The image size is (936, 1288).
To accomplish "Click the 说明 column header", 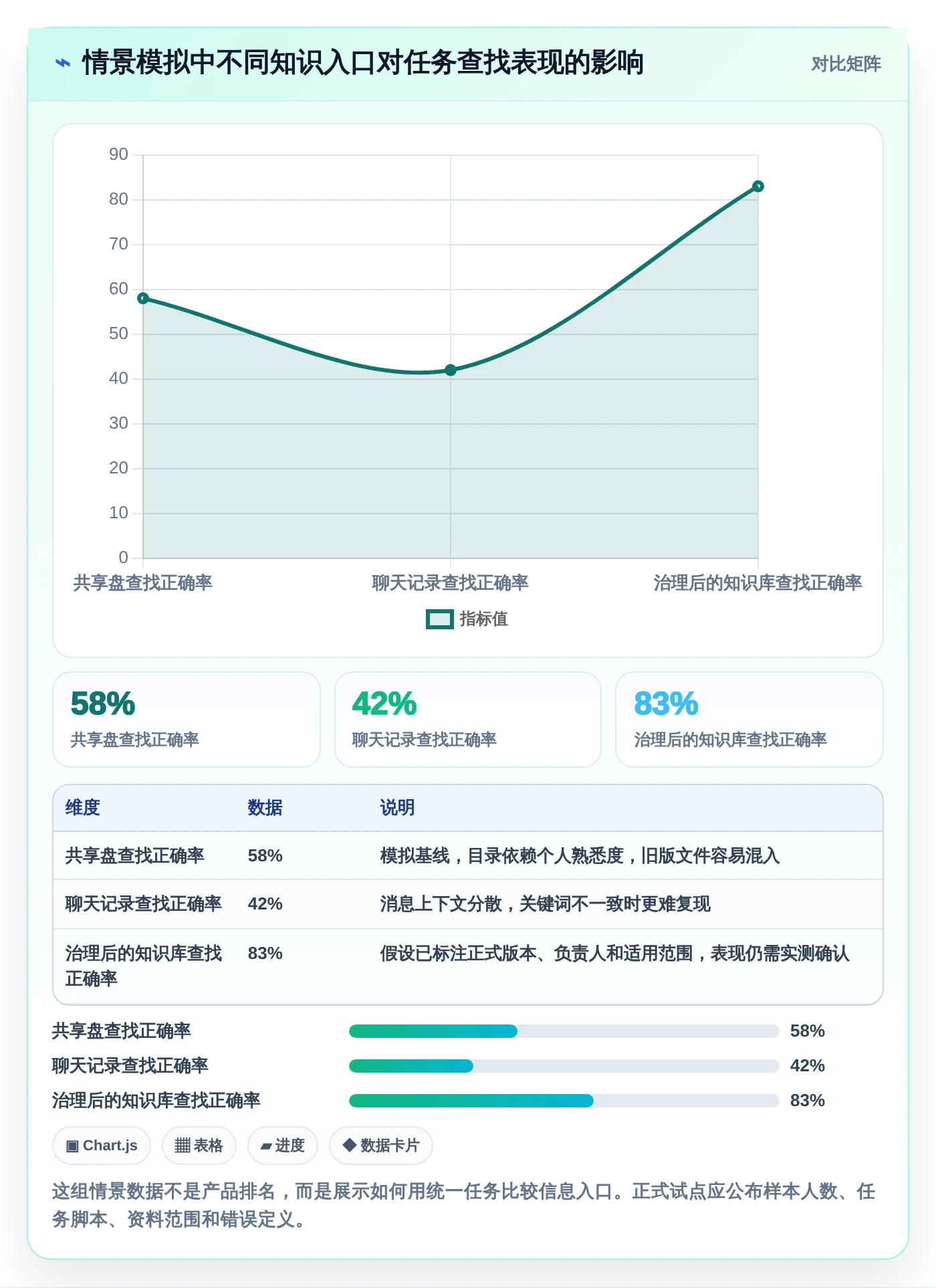I will (398, 808).
